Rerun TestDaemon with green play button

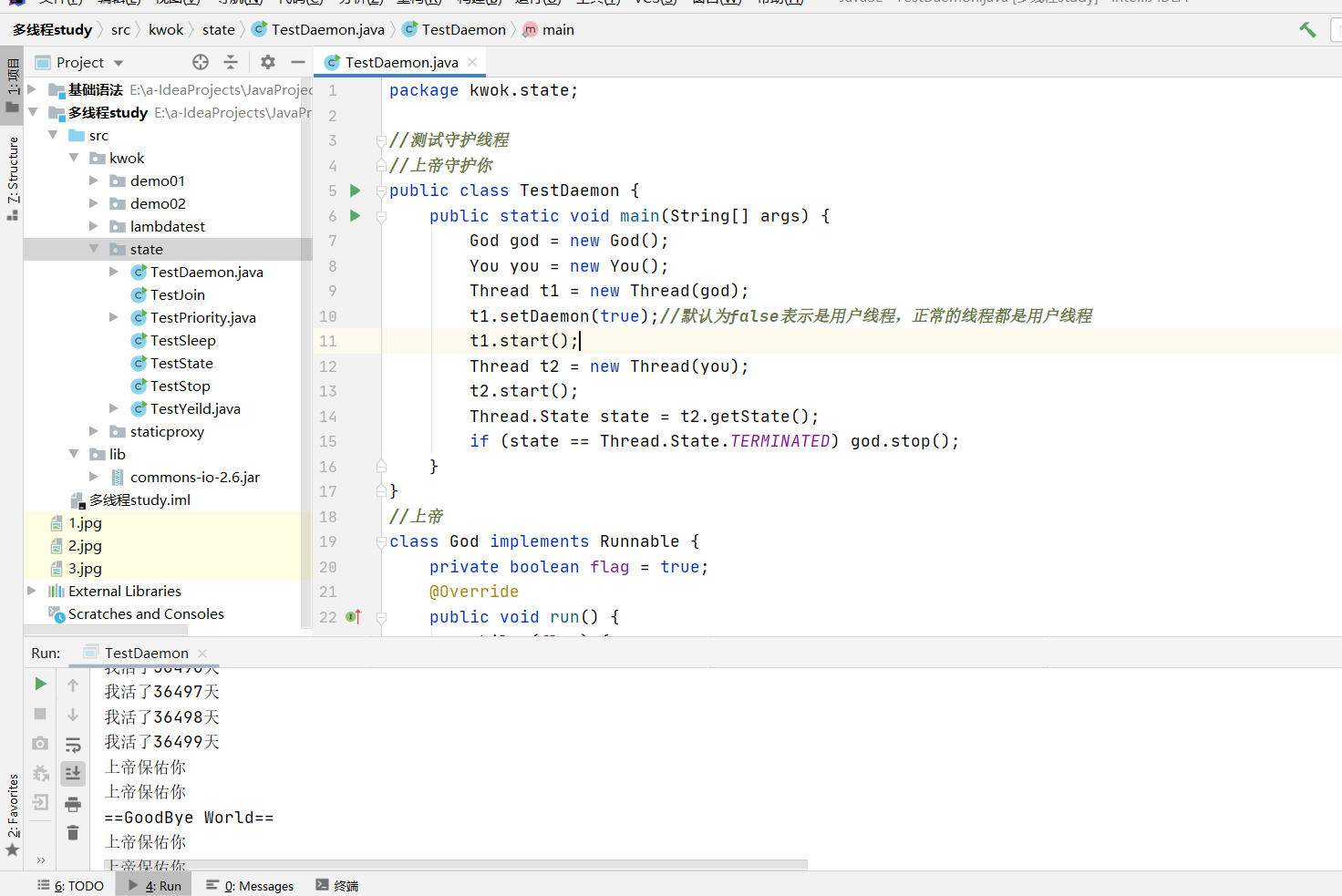(x=40, y=684)
